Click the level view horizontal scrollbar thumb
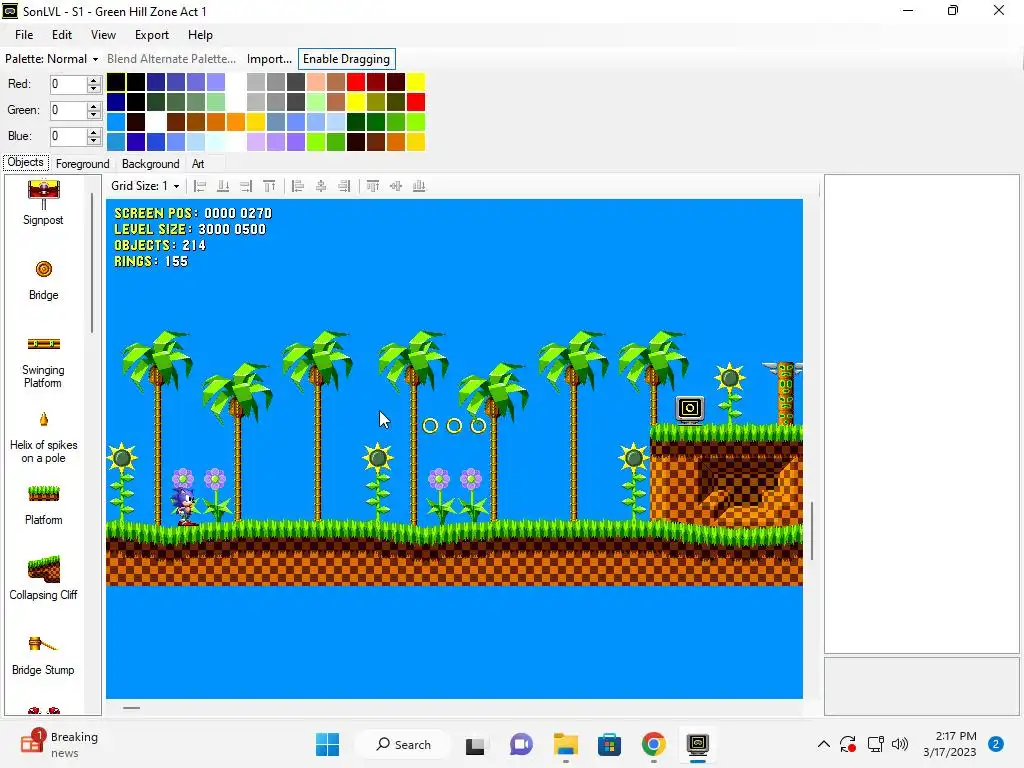The width and height of the screenshot is (1024, 768). coord(131,707)
